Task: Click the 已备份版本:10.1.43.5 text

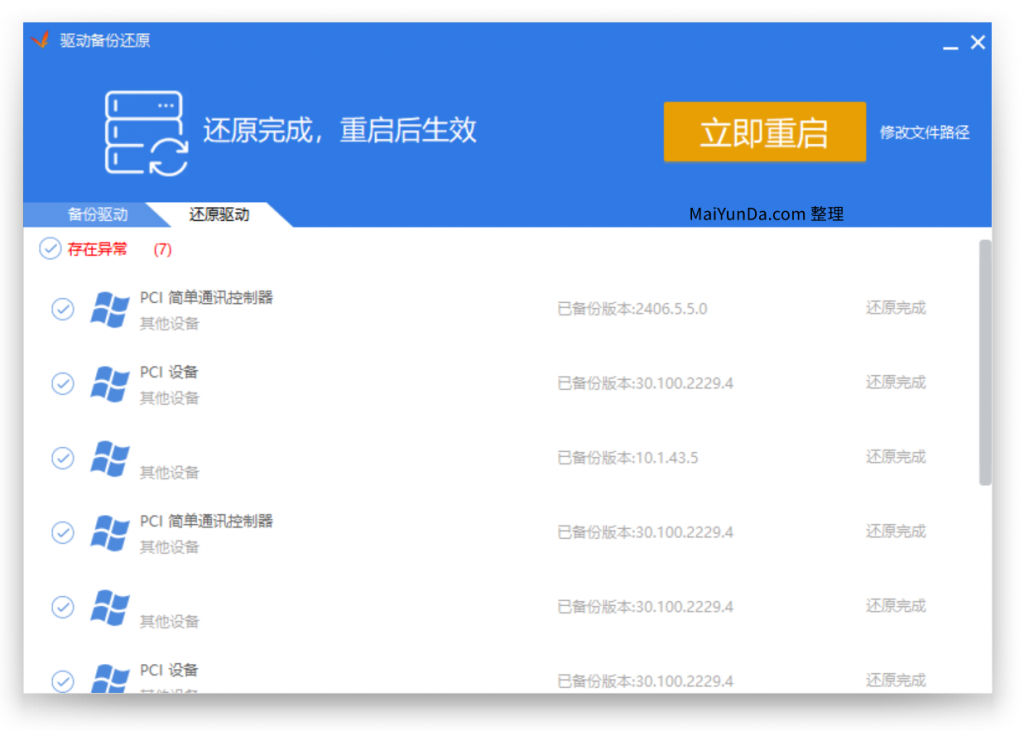Action: click(628, 458)
